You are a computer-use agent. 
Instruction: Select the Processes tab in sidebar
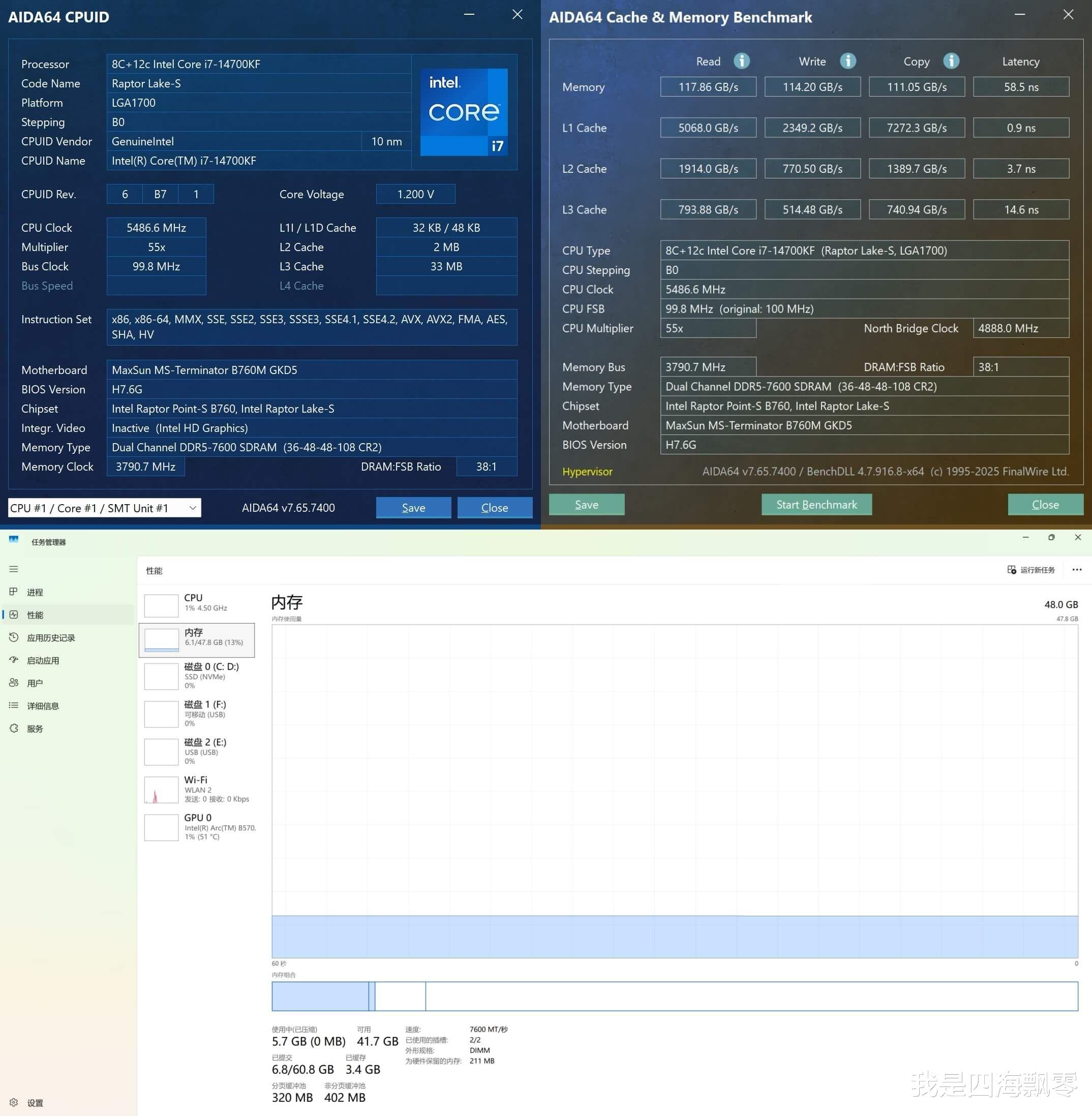coord(35,592)
